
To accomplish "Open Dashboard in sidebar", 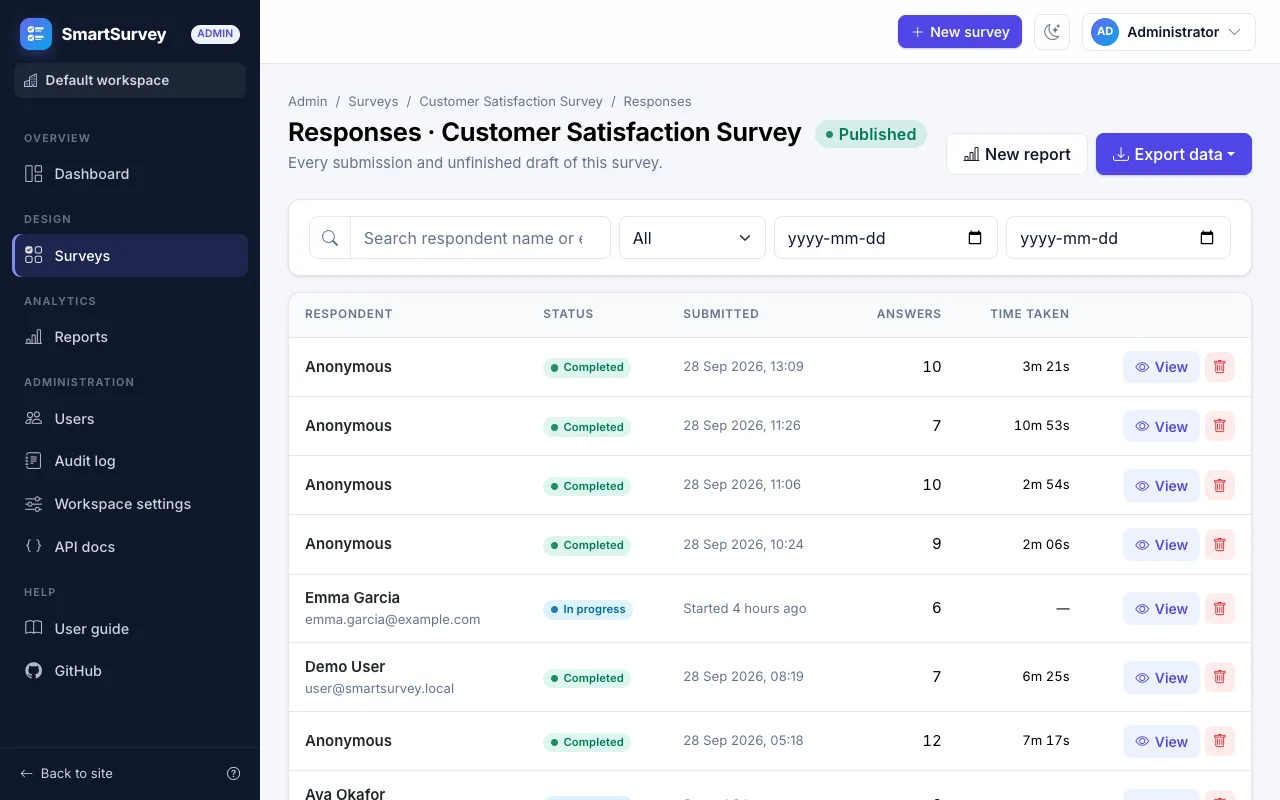I will [x=130, y=174].
